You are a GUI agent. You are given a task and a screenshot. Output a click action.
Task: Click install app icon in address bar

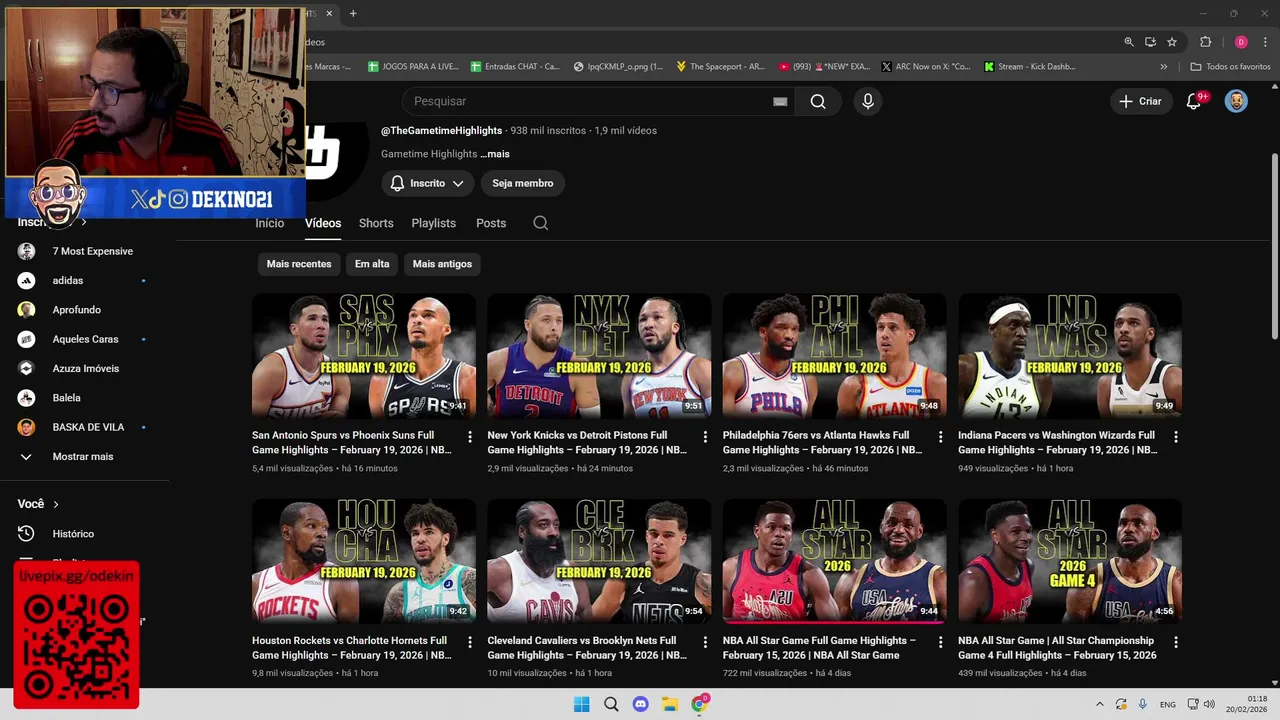(x=1150, y=42)
